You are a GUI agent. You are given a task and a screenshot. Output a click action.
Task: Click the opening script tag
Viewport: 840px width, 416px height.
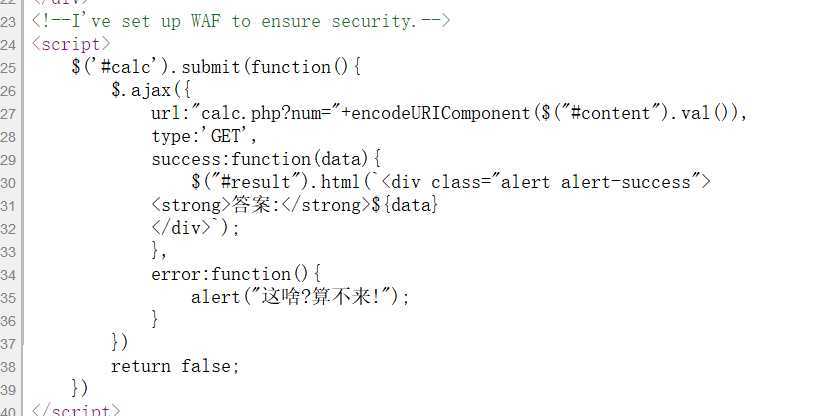(71, 44)
